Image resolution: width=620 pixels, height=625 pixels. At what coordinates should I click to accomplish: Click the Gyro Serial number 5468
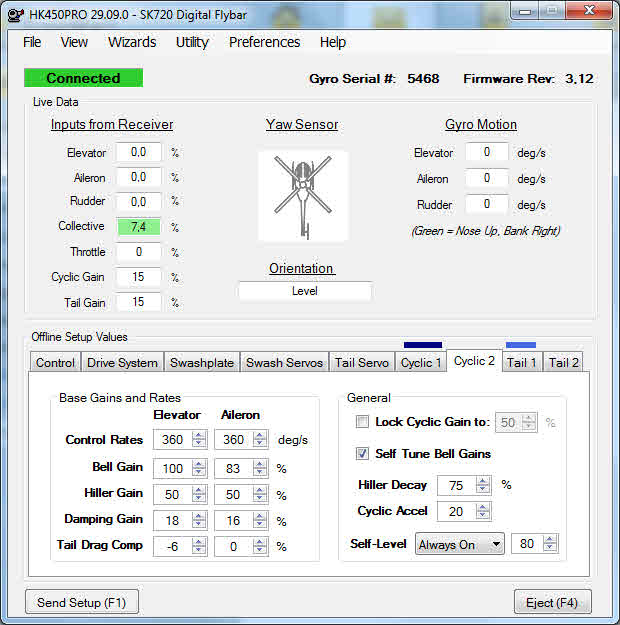coord(423,79)
